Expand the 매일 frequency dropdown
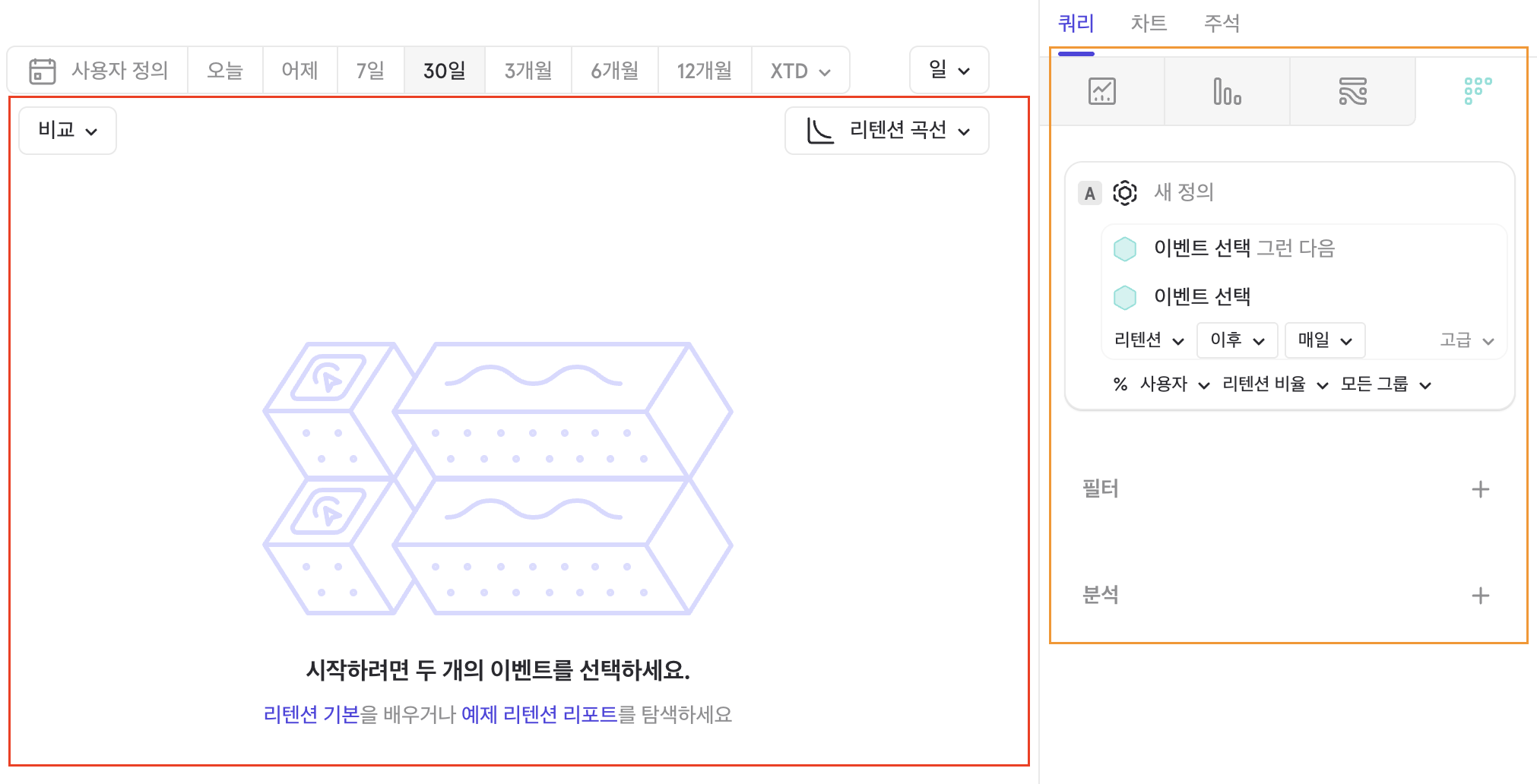 click(1324, 340)
